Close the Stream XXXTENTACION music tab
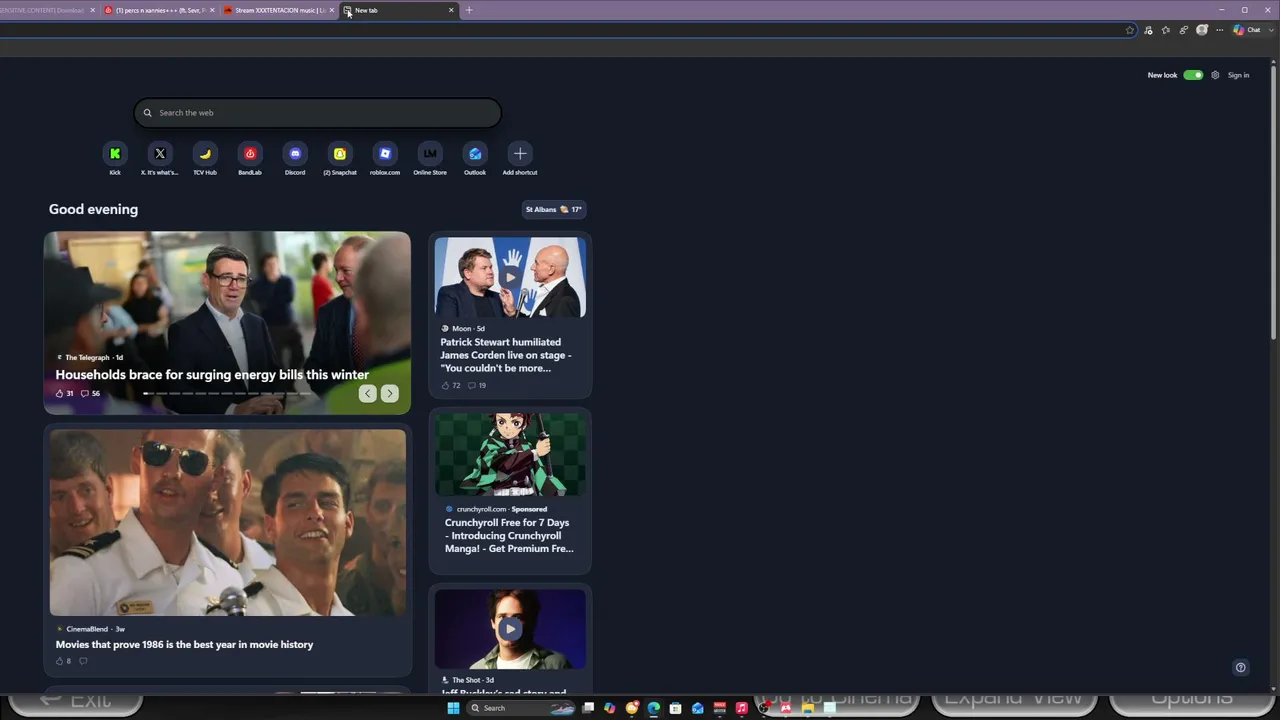 pos(332,10)
